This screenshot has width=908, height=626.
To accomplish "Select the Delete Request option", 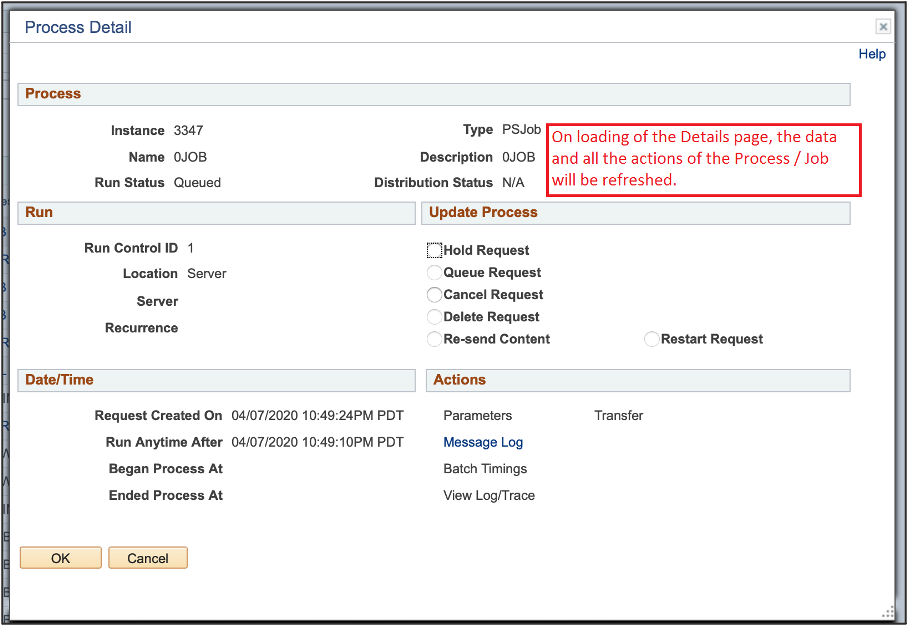I will [x=434, y=317].
